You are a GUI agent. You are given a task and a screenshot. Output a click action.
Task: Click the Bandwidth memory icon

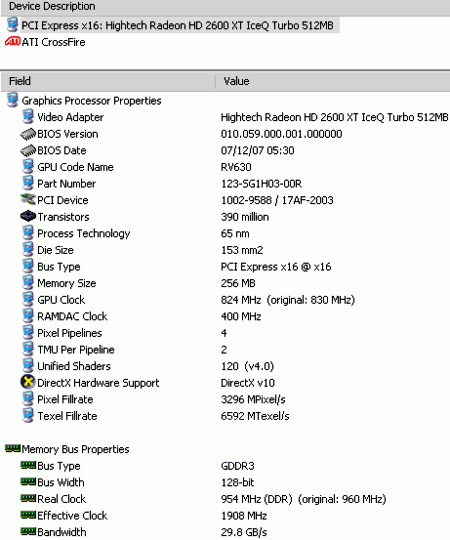point(28,531)
